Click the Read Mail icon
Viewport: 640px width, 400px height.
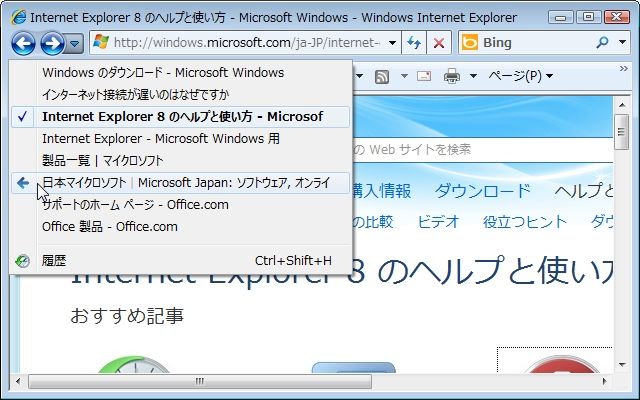[x=424, y=76]
